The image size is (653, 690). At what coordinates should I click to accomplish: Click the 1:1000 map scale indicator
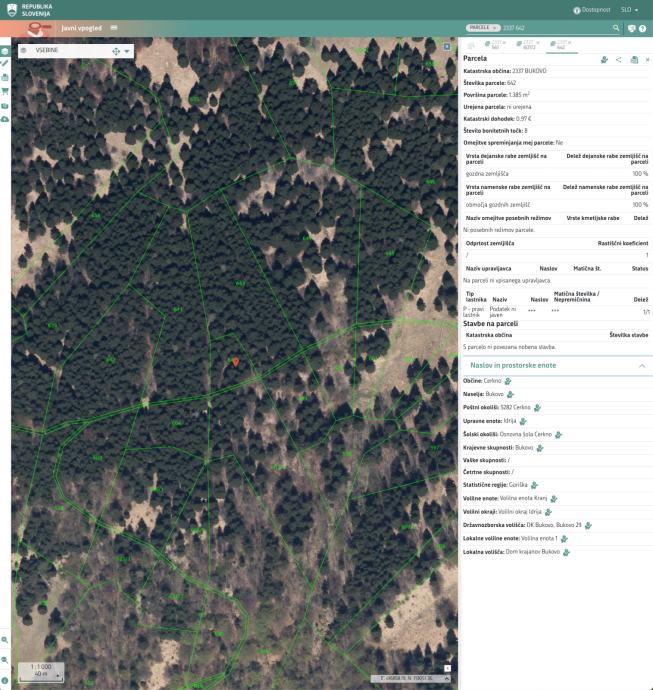[40, 670]
